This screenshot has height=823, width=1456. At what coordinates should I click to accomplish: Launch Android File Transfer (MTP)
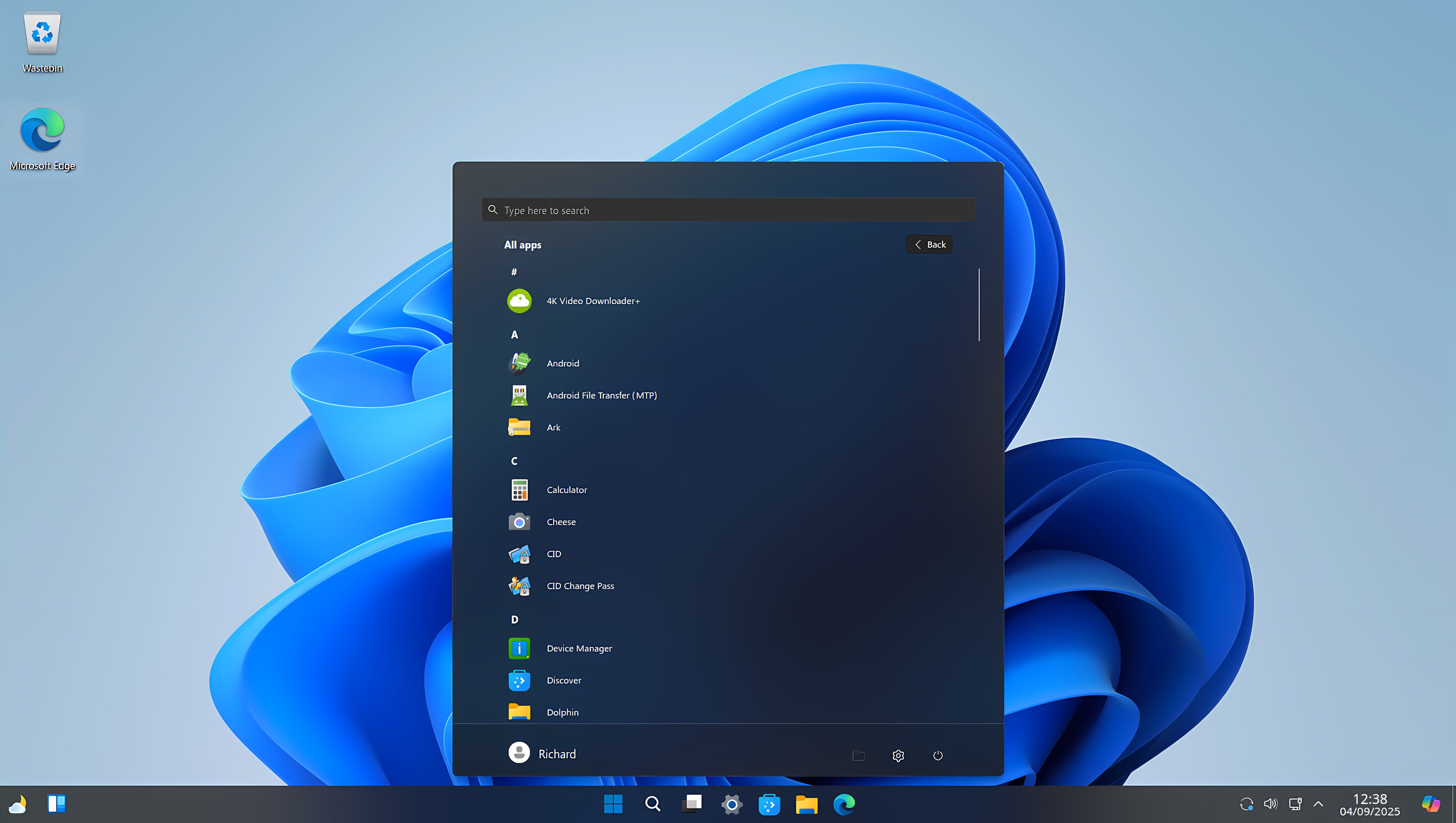601,395
